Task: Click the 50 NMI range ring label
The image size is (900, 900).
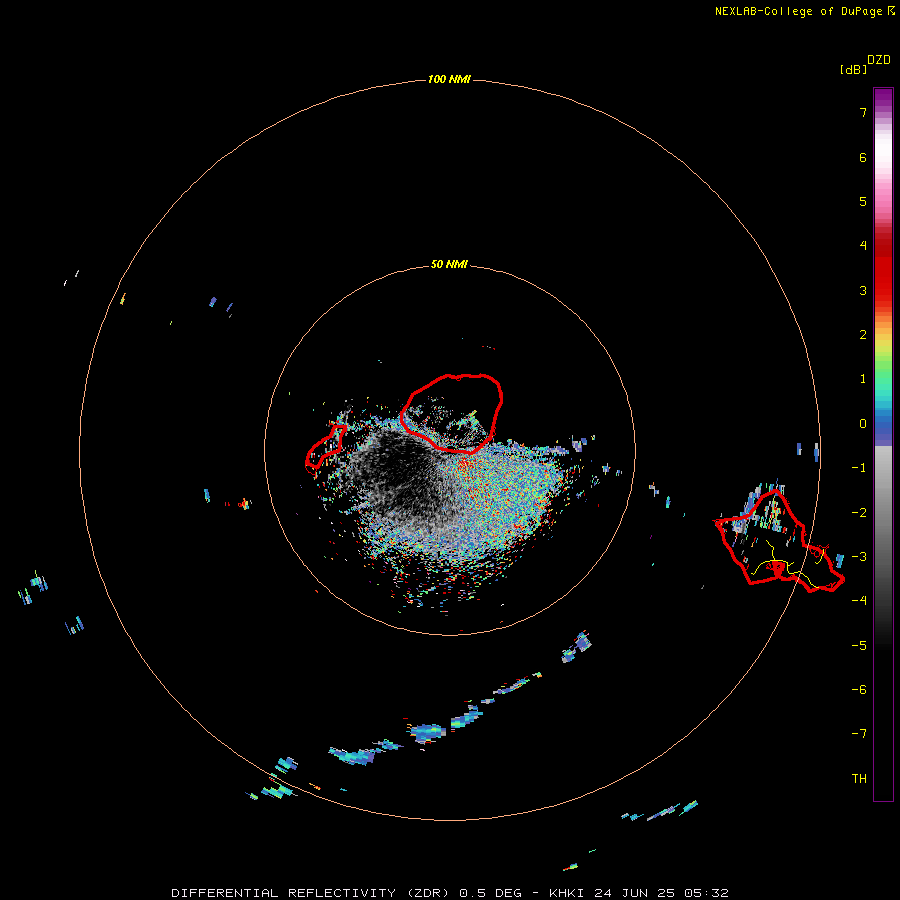Action: point(449,264)
